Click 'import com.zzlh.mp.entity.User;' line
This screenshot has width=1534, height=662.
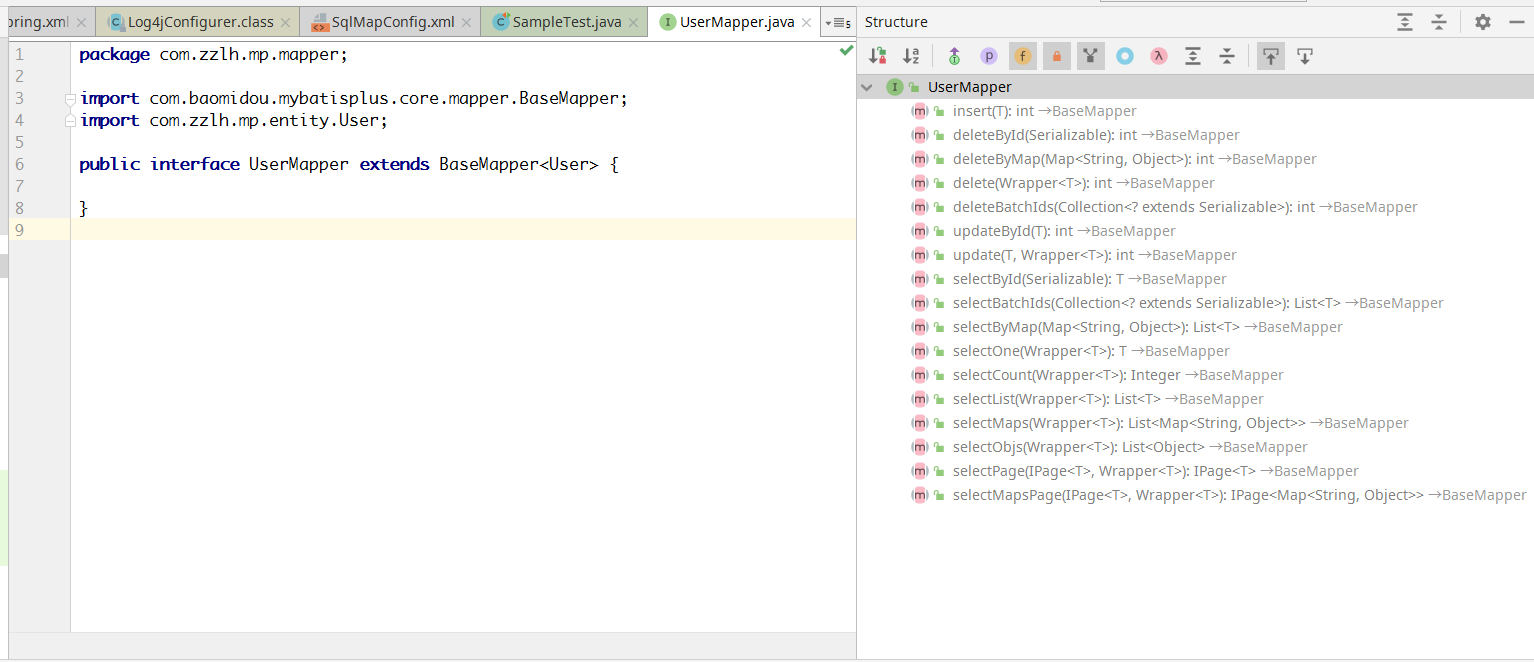(x=234, y=121)
